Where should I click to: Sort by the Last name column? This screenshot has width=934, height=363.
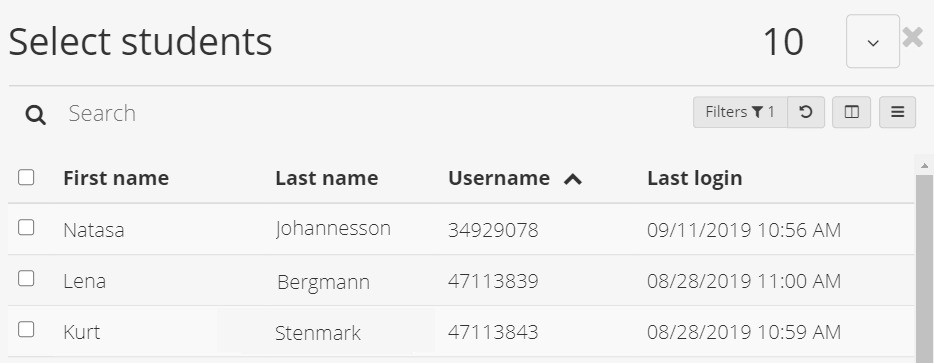click(x=326, y=178)
